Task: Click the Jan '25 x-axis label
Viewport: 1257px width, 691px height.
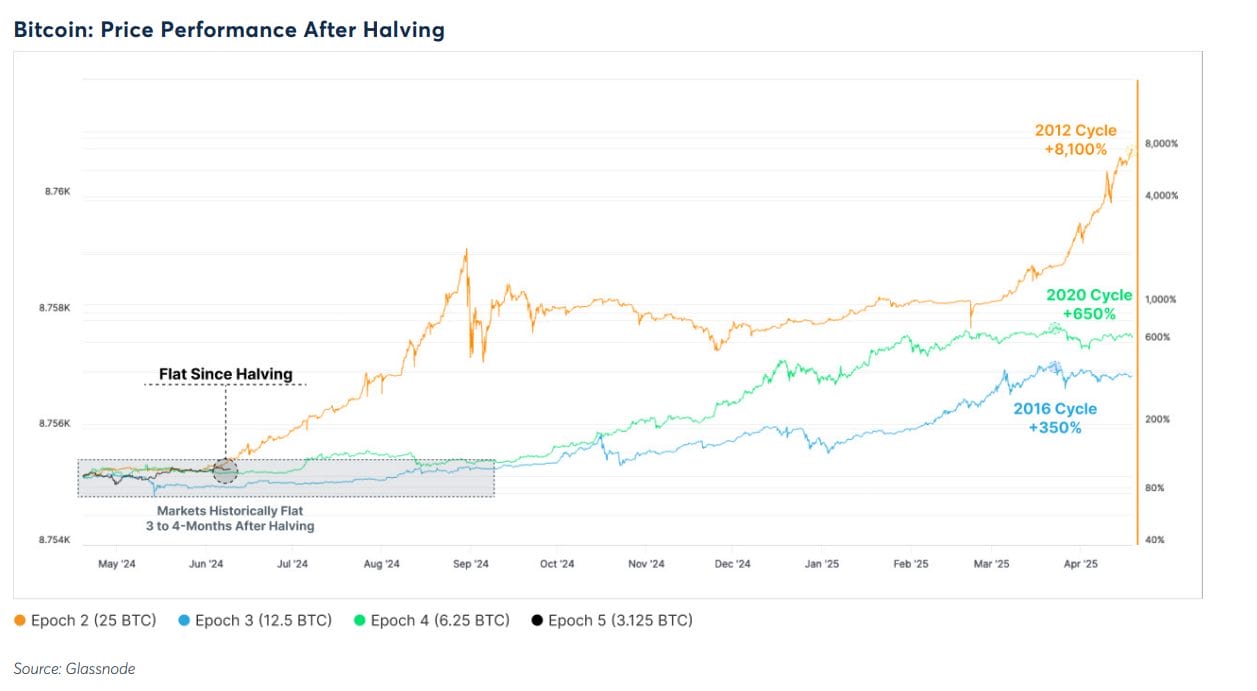Action: (822, 564)
